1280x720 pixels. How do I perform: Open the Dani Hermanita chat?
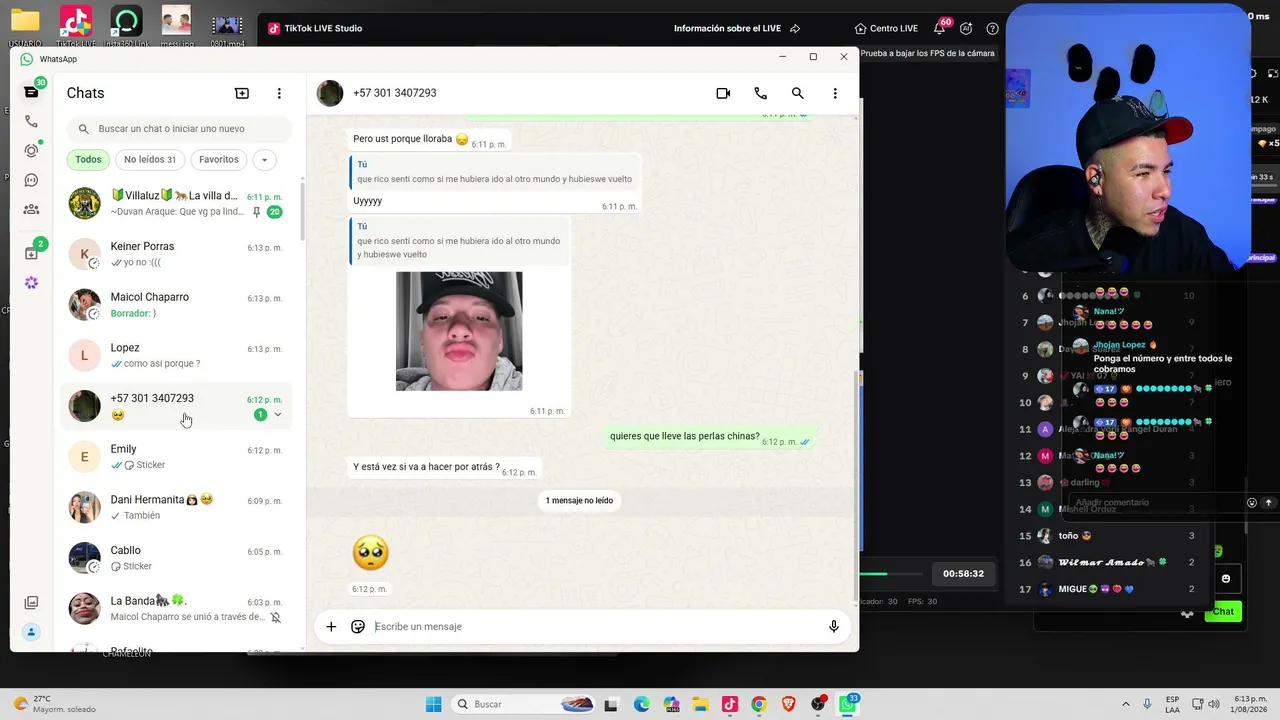click(x=176, y=507)
